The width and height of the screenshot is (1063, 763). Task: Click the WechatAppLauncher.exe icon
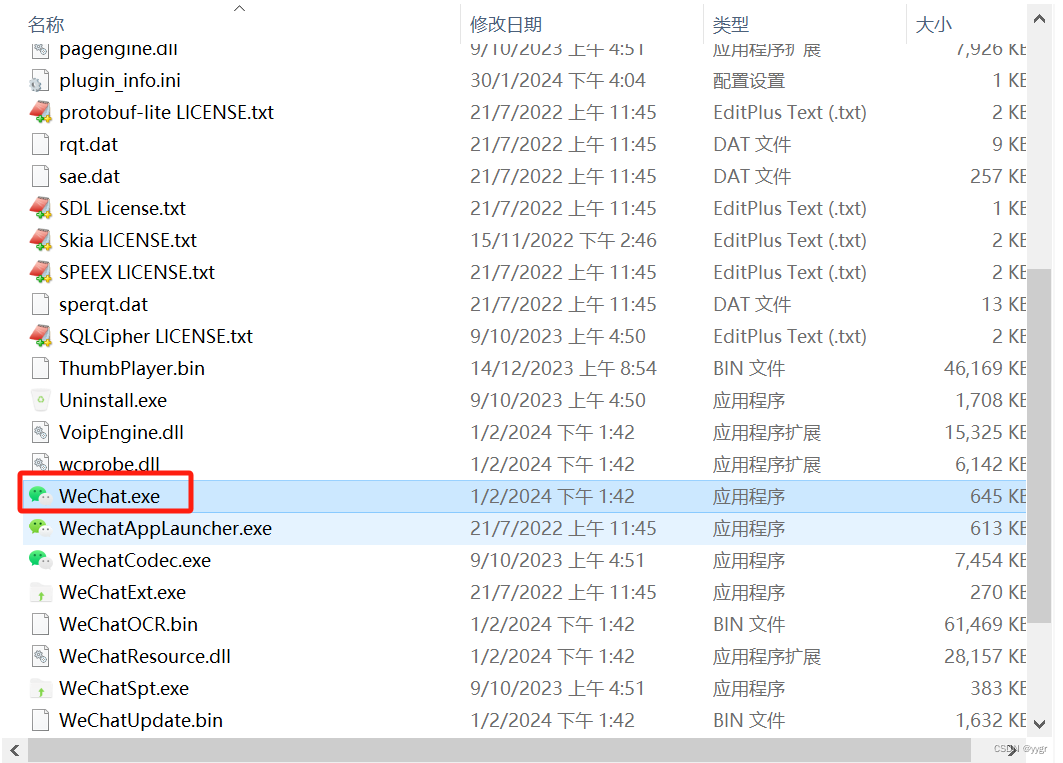pyautogui.click(x=40, y=528)
